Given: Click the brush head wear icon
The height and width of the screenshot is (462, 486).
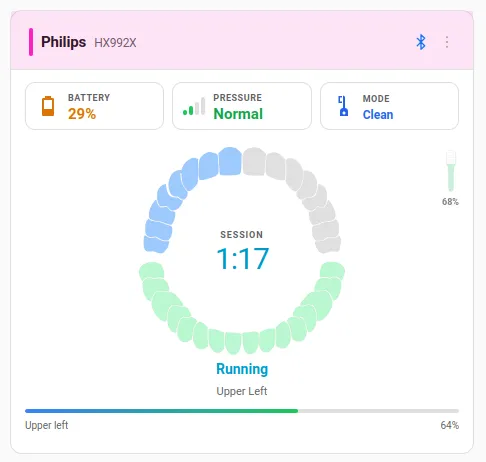Looking at the screenshot, I should coord(451,171).
